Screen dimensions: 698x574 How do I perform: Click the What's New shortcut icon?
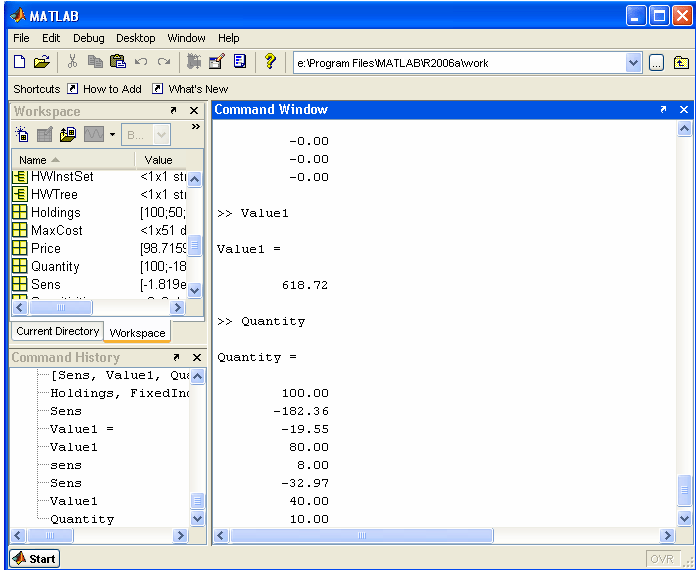pos(157,89)
